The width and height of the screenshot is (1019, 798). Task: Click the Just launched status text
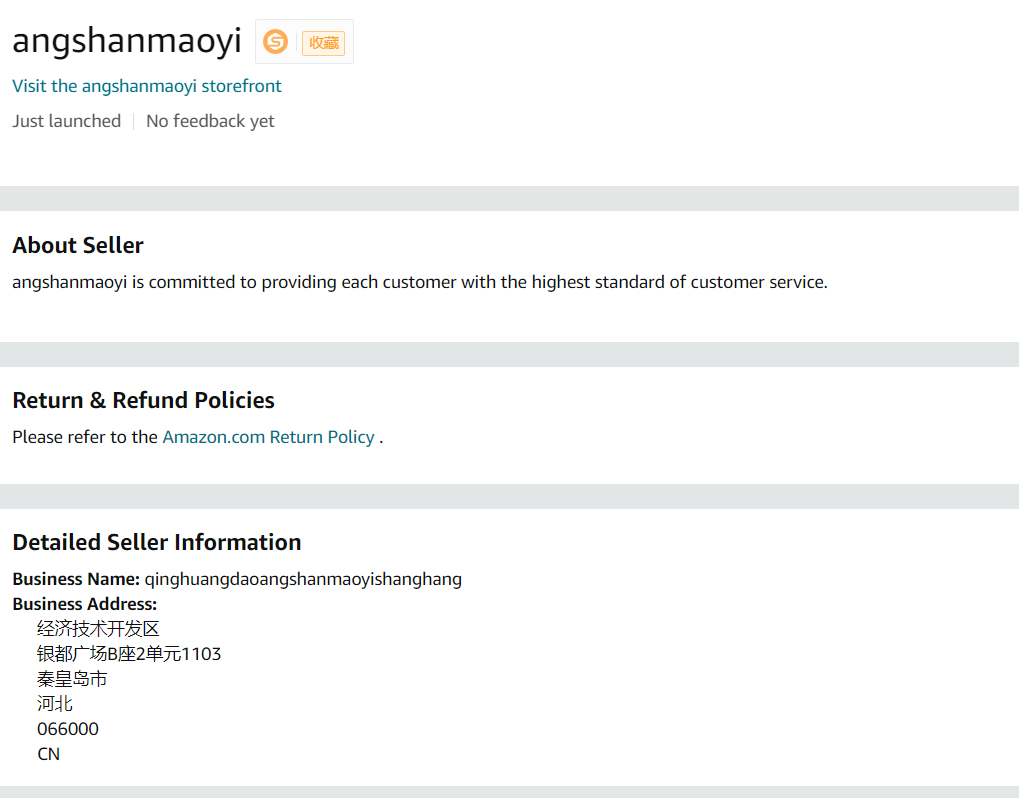point(66,121)
